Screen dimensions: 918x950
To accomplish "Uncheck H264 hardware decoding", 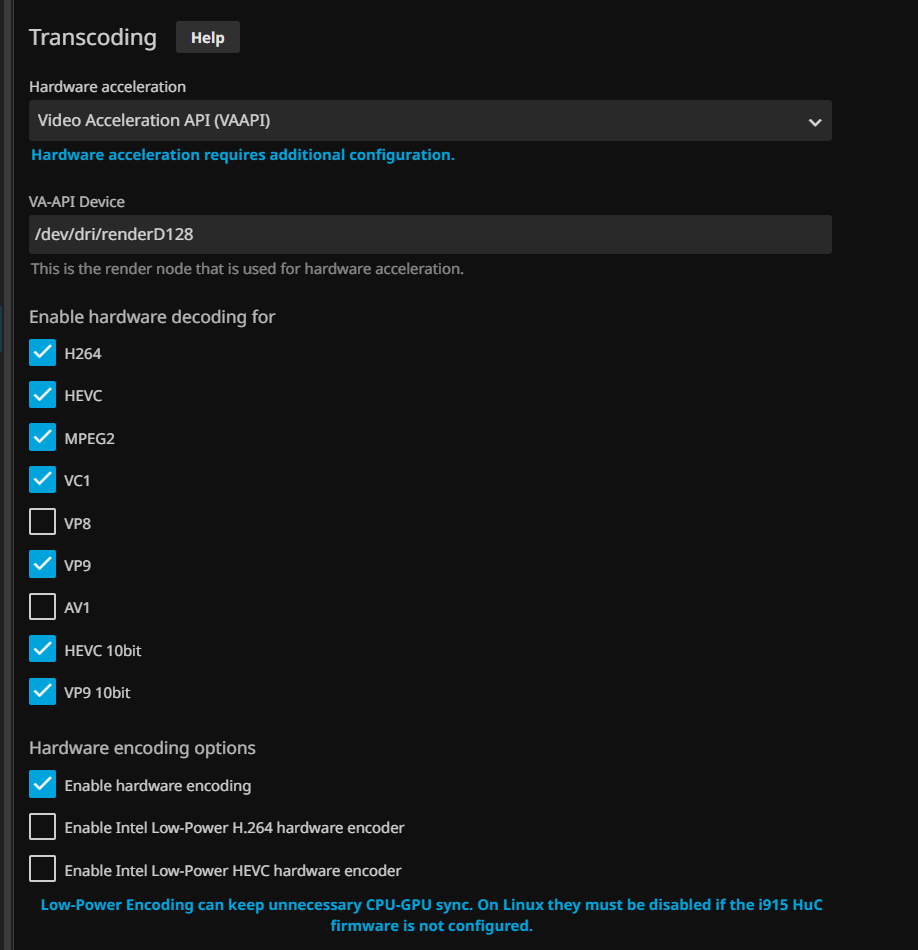I will click(43, 353).
